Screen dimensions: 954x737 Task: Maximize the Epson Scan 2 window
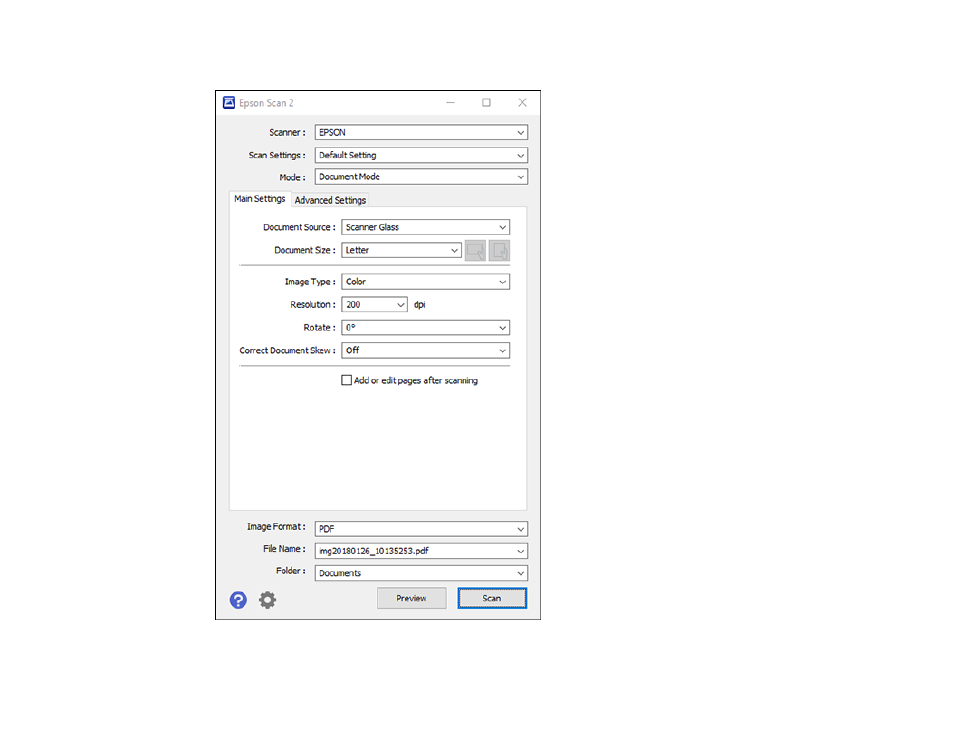pos(486,103)
